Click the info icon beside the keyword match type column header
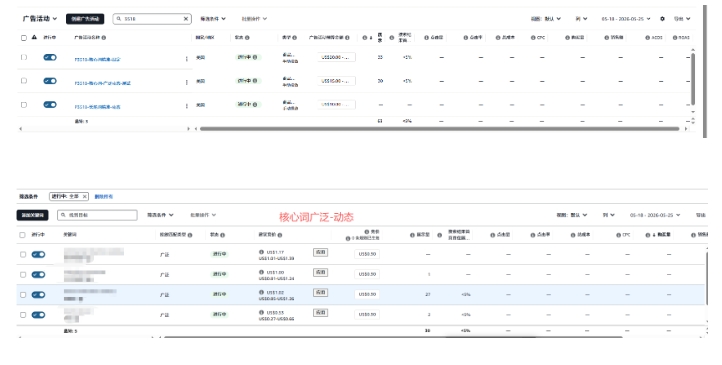This screenshot has width=722, height=365. [190, 235]
